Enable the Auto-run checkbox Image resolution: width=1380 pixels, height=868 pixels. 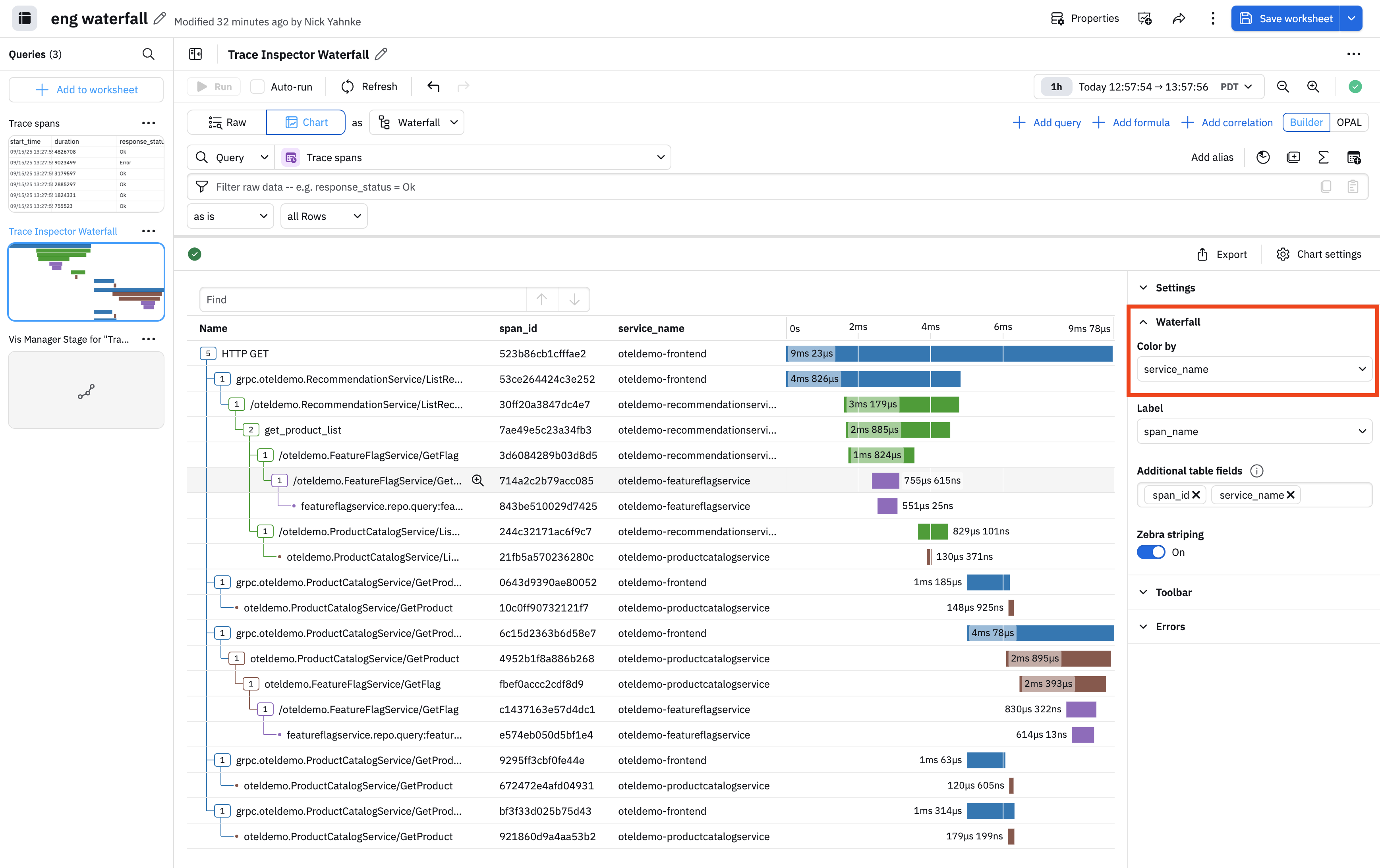(258, 87)
